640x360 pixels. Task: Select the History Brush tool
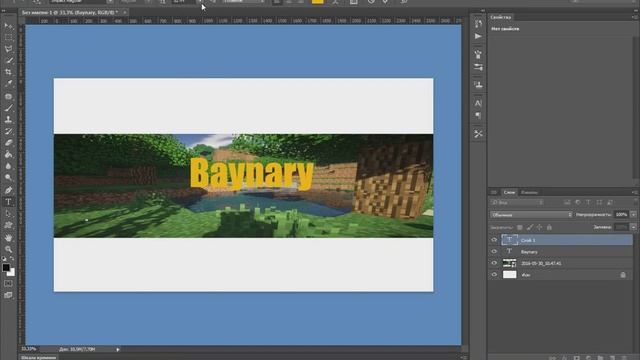point(8,131)
